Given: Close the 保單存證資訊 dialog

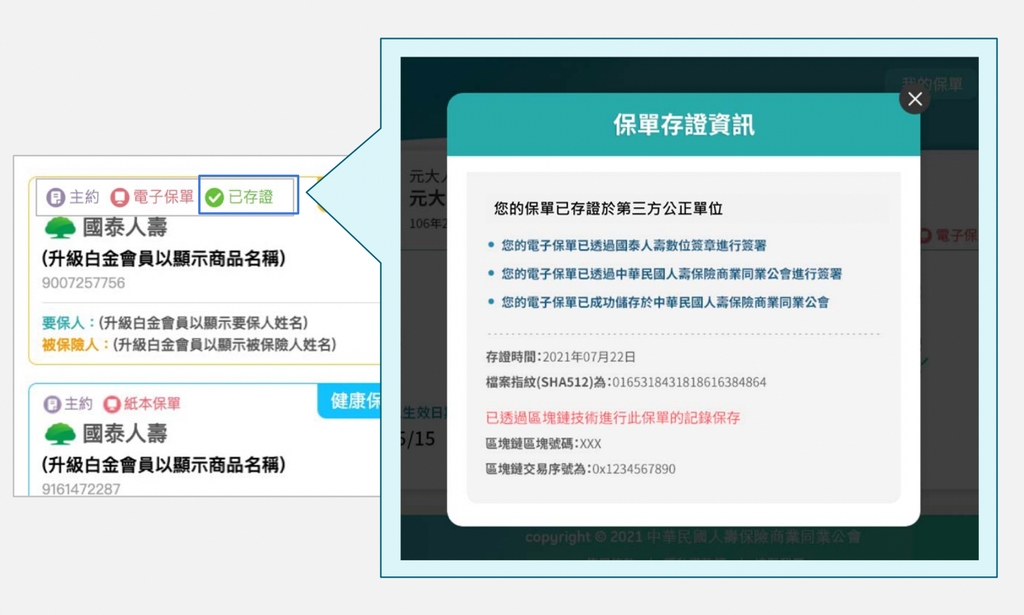Looking at the screenshot, I should [914, 99].
